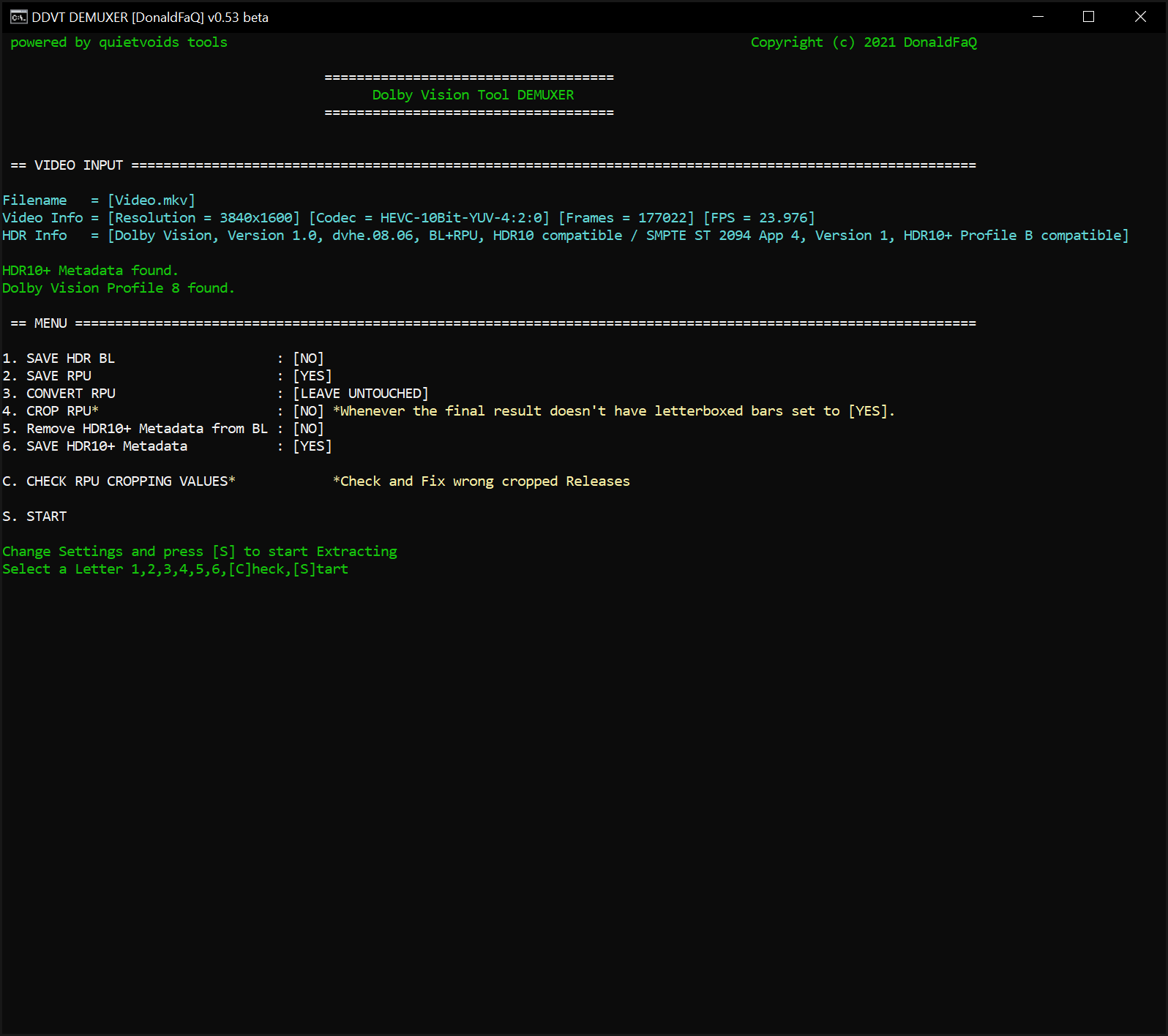Click [YES] value for SAVE RPU
Image resolution: width=1168 pixels, height=1036 pixels.
tap(312, 376)
